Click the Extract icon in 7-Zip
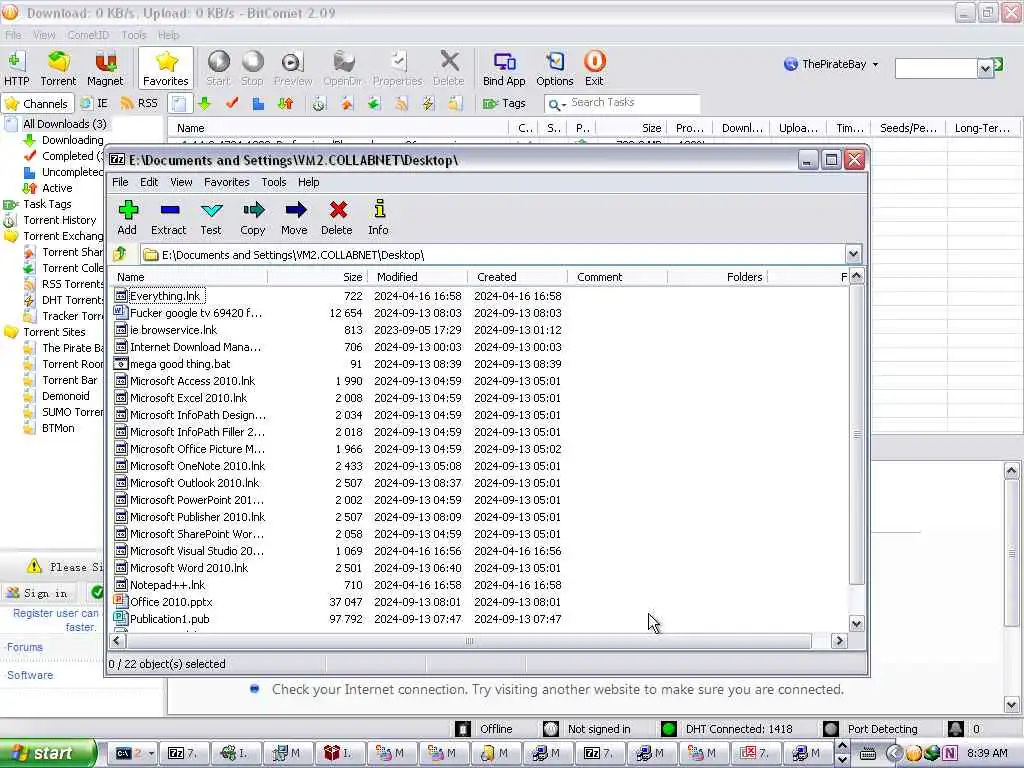 coord(168,217)
